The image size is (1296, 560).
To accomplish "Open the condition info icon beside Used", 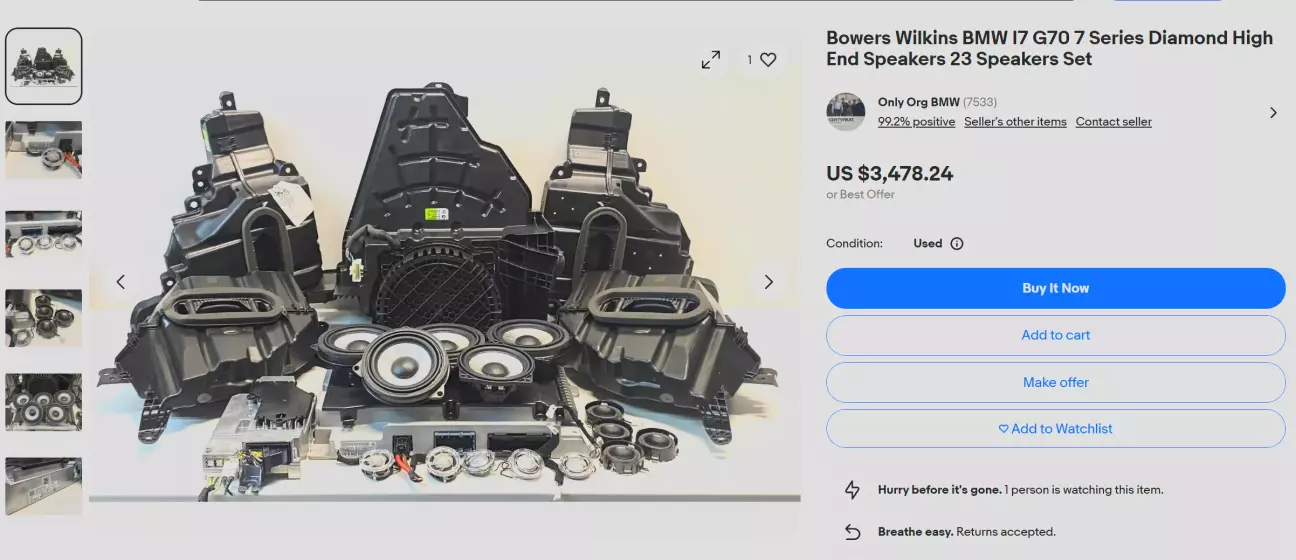I will click(957, 243).
